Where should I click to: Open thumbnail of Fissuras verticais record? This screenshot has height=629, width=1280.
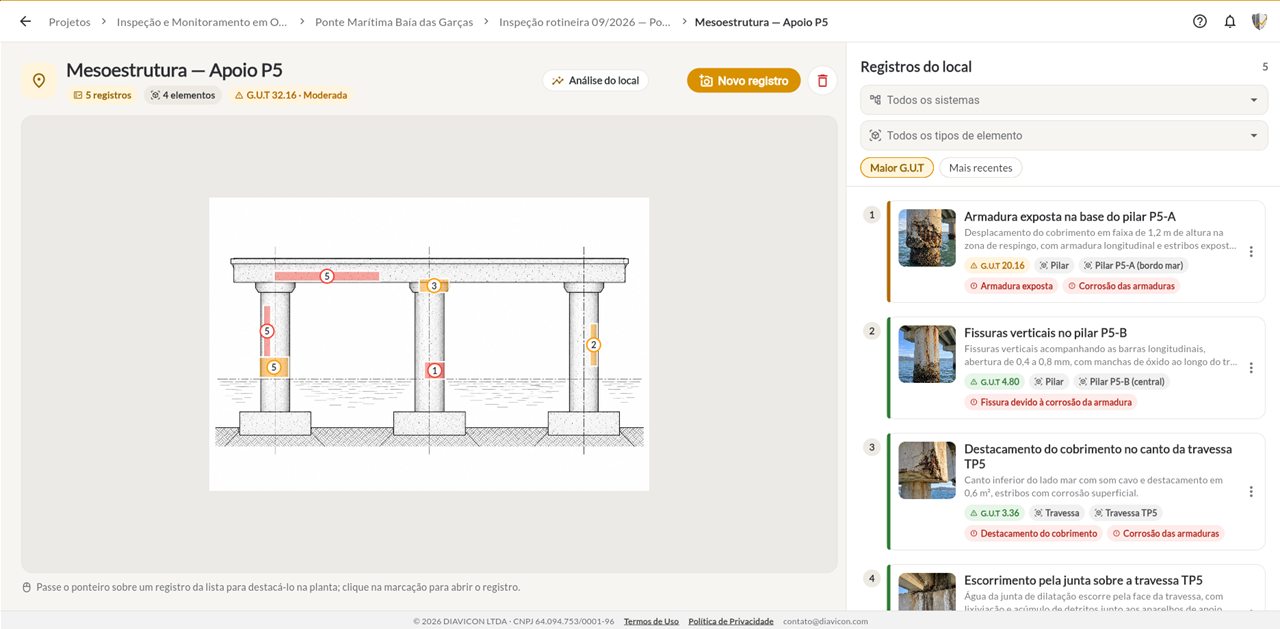tap(927, 353)
